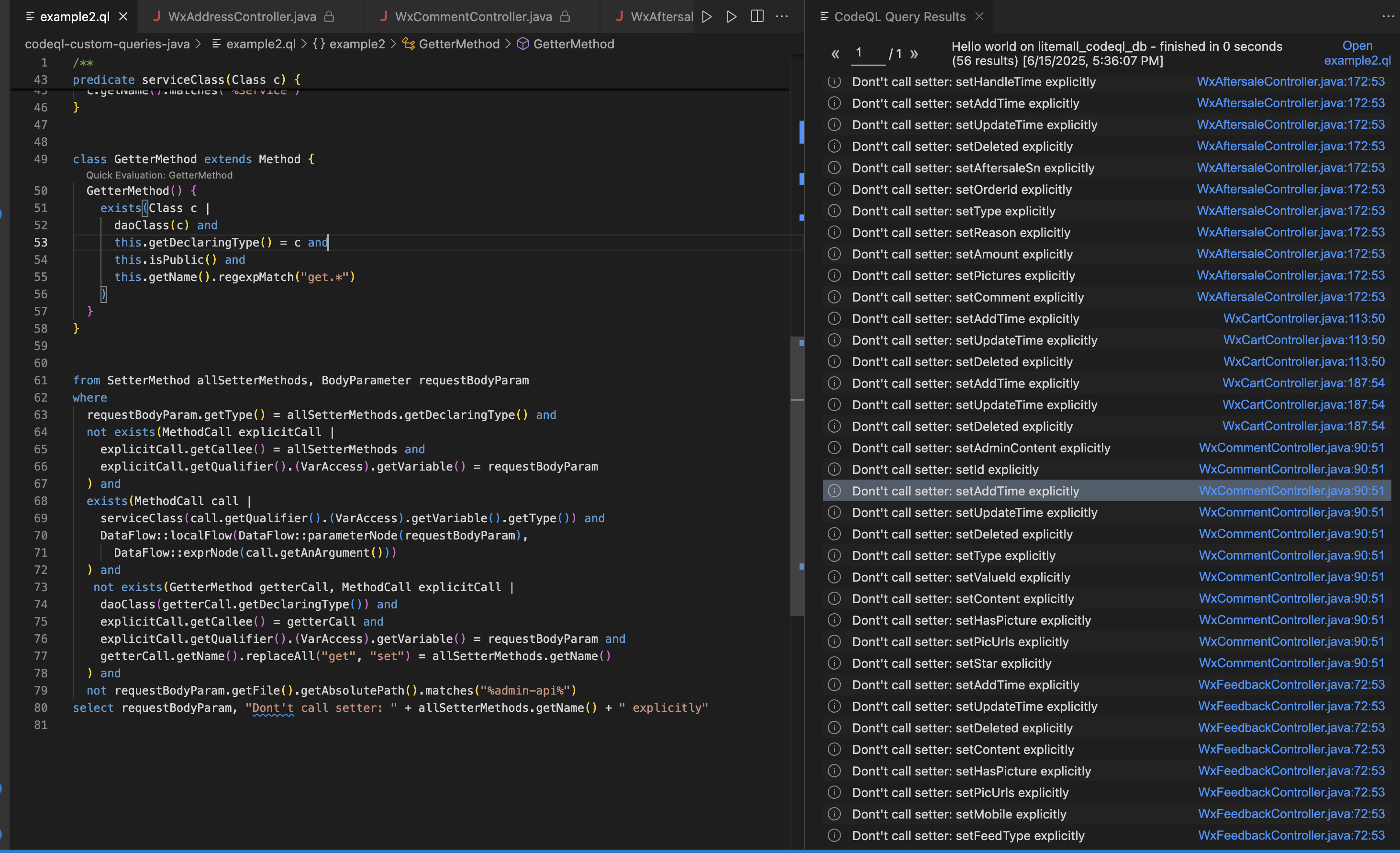Switch to WxCommentController.java tab
Screen dimensions: 1400x853
point(473,16)
